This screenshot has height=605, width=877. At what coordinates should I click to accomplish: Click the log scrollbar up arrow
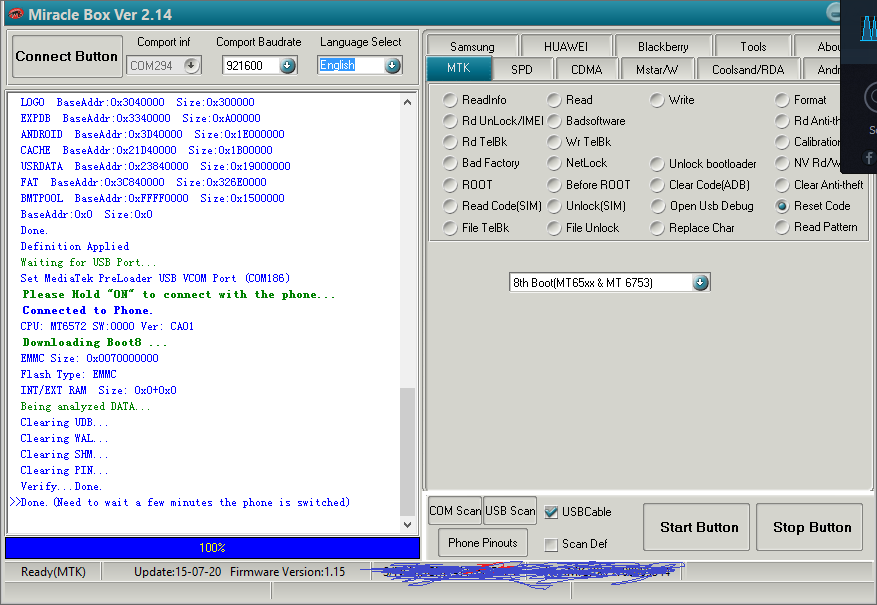[x=407, y=102]
